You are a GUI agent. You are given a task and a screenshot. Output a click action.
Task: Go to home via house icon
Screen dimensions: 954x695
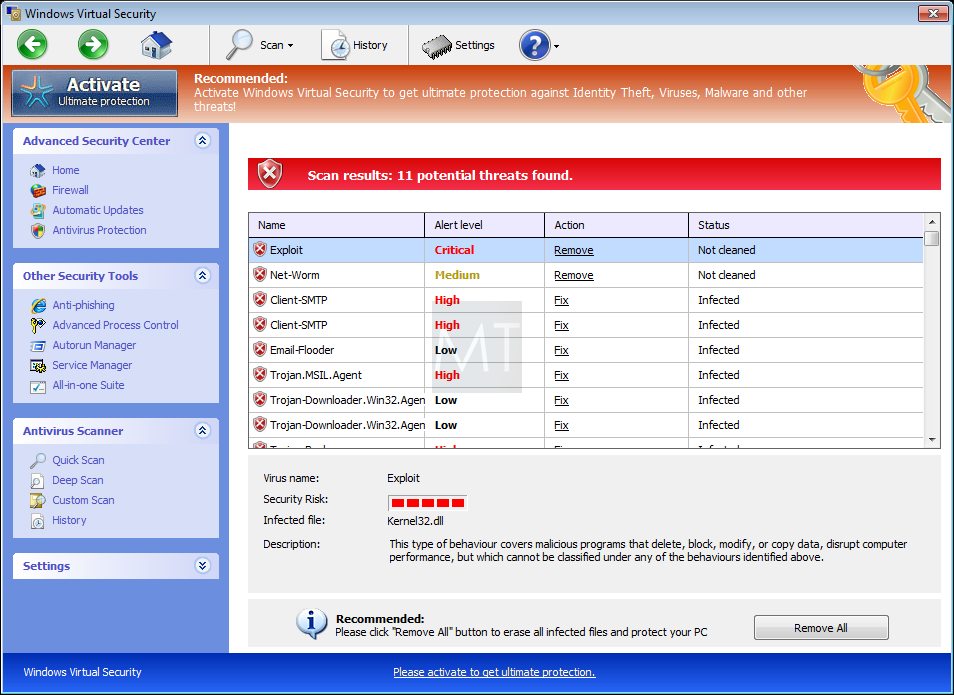[156, 45]
